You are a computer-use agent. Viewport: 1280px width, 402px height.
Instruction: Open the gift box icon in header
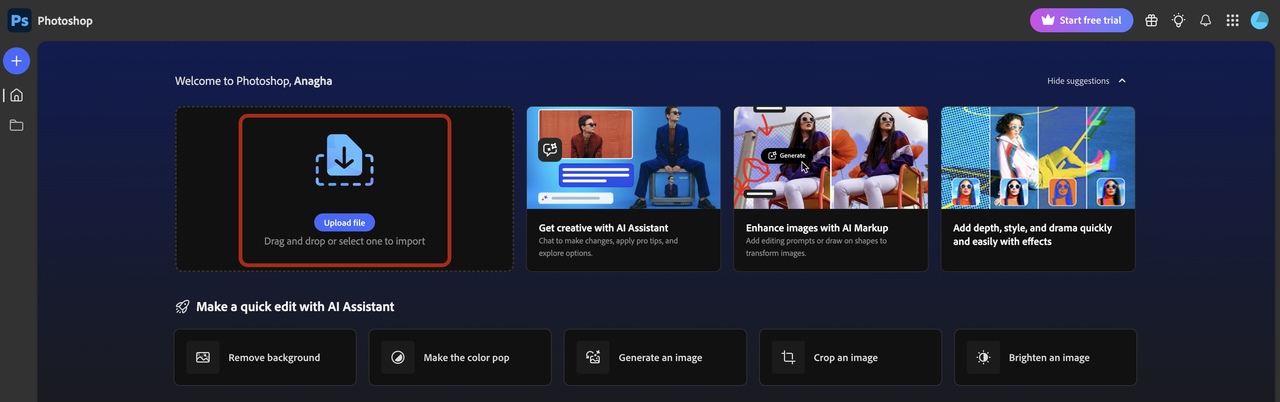(1151, 20)
